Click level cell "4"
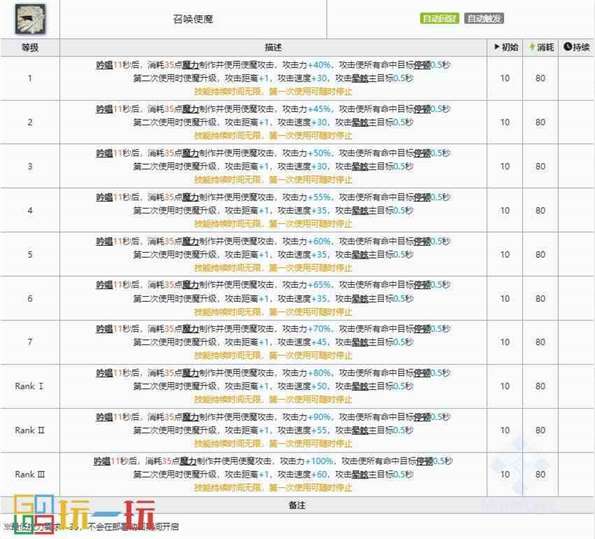595x539 pixels. 30,210
